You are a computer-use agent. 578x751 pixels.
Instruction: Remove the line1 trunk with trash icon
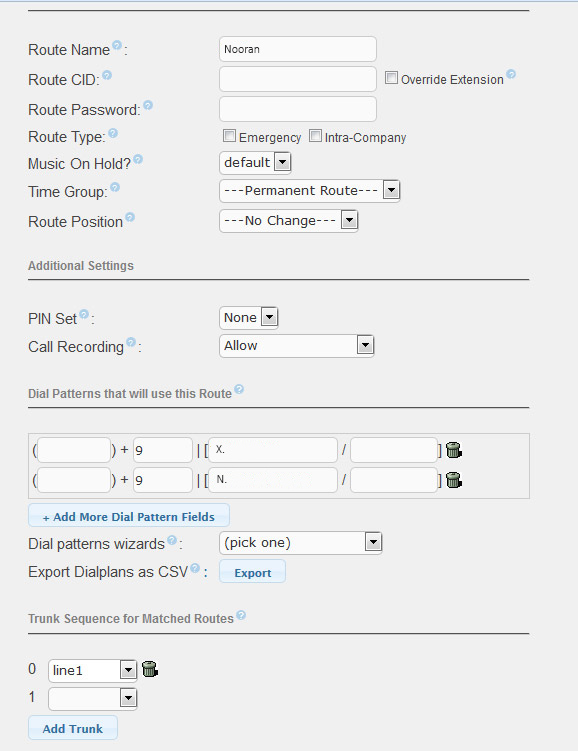pyautogui.click(x=150, y=669)
